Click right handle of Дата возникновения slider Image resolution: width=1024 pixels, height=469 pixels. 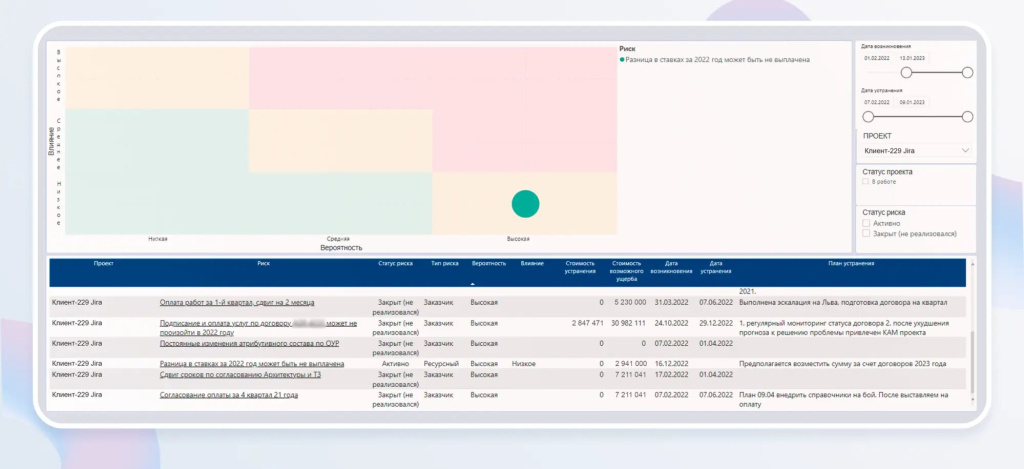click(967, 73)
